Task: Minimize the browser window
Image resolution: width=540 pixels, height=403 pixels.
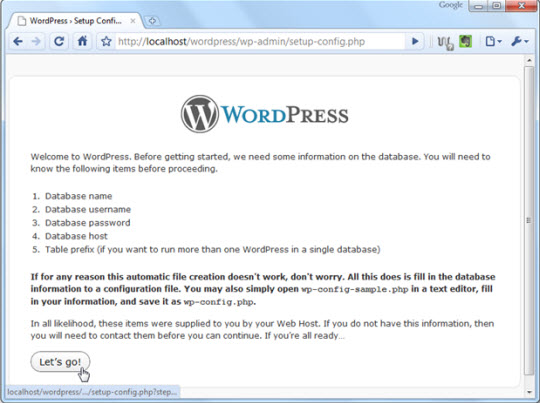Action: point(478,6)
